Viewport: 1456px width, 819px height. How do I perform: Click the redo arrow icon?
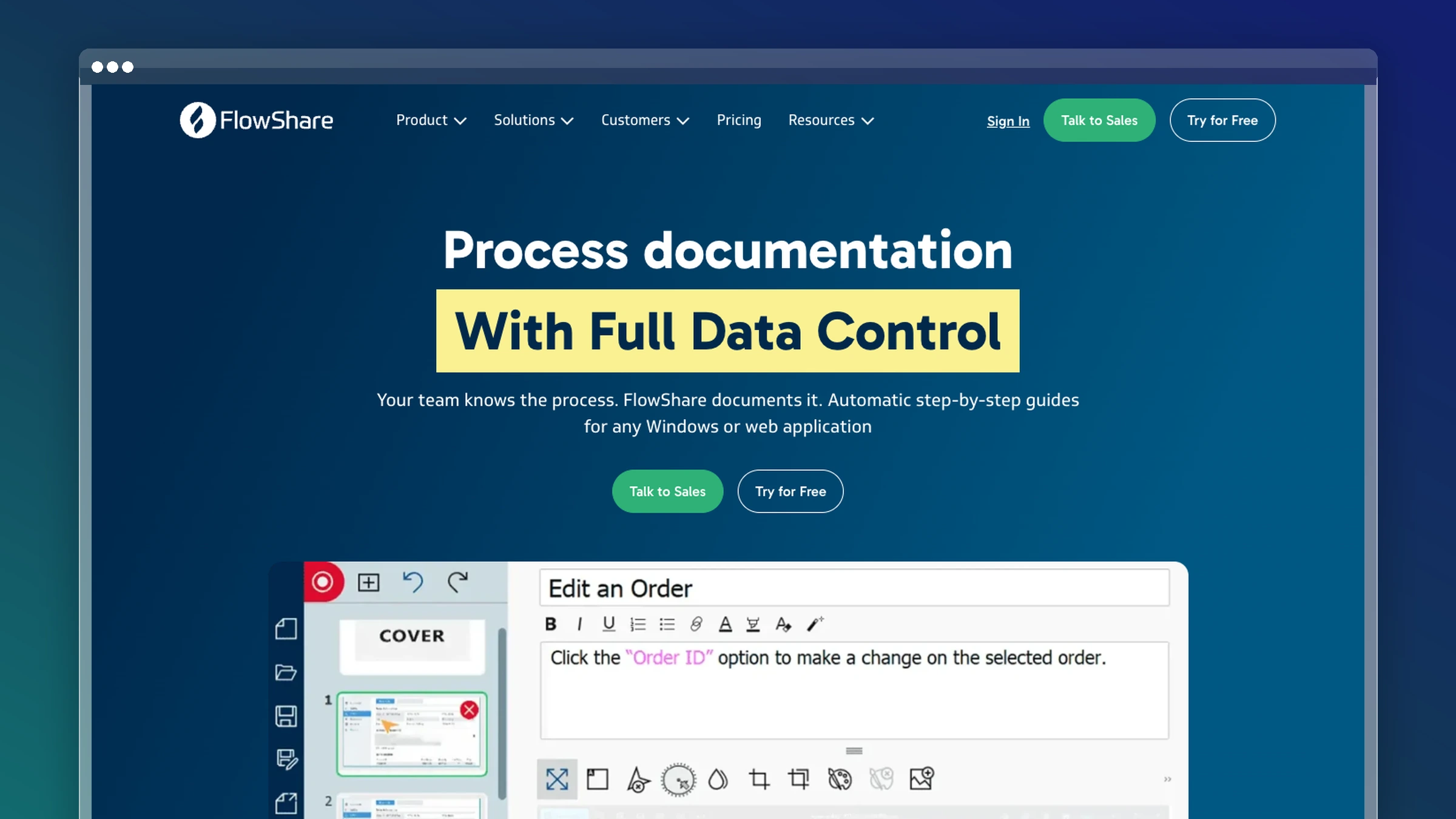coord(458,582)
